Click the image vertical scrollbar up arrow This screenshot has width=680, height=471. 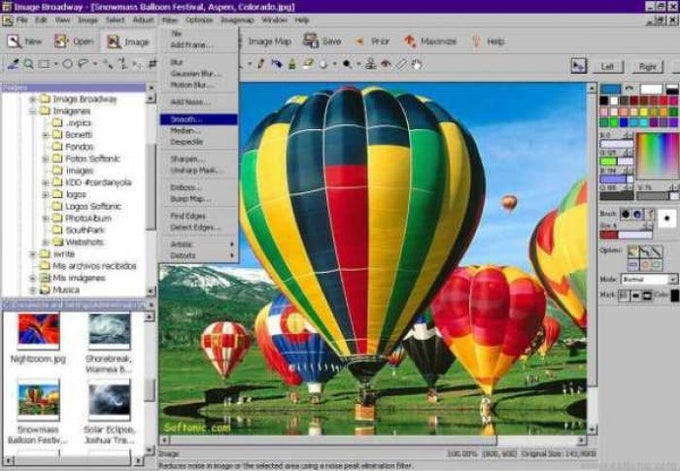tap(592, 88)
